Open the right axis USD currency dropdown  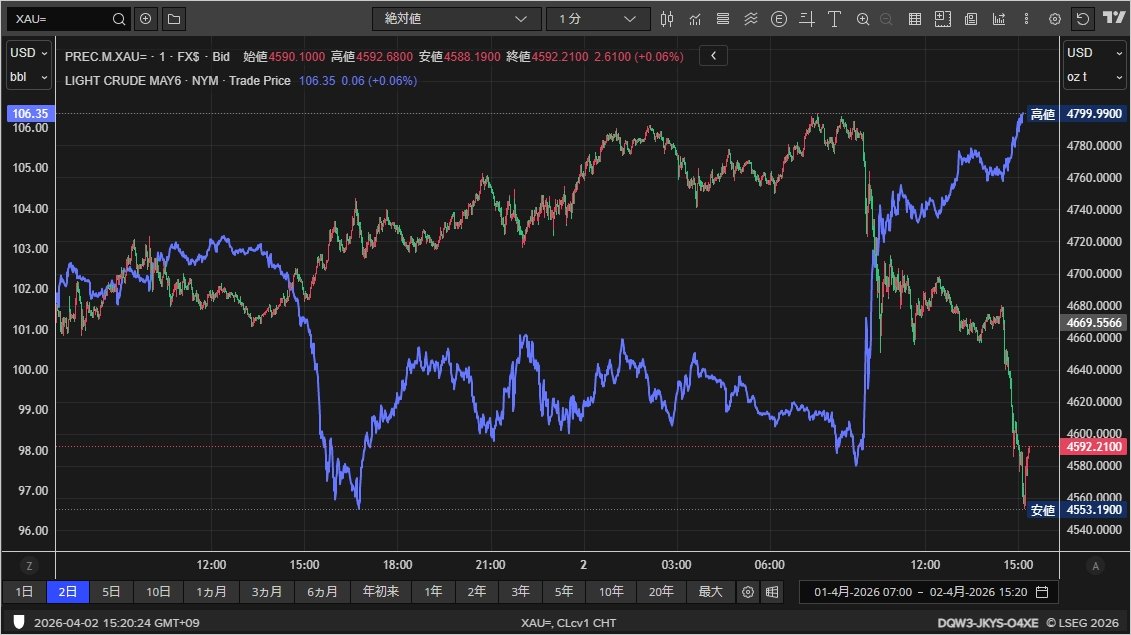pyautogui.click(x=1094, y=53)
